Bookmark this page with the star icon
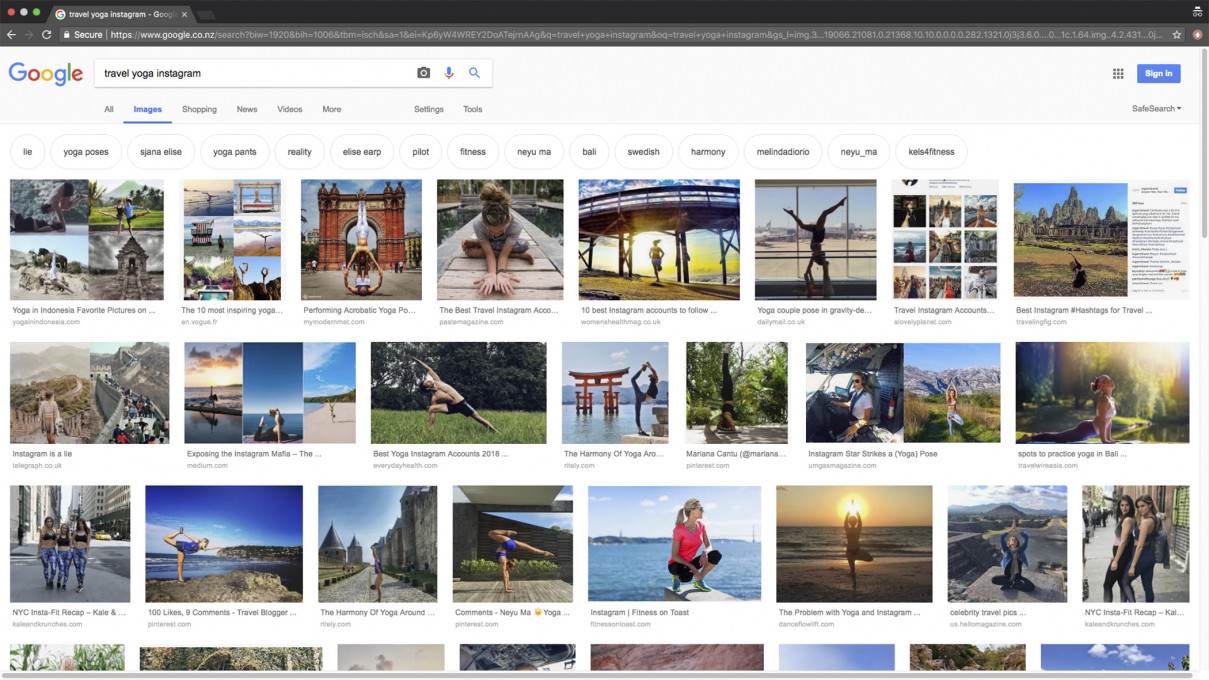The height and width of the screenshot is (680, 1209). pos(1177,34)
